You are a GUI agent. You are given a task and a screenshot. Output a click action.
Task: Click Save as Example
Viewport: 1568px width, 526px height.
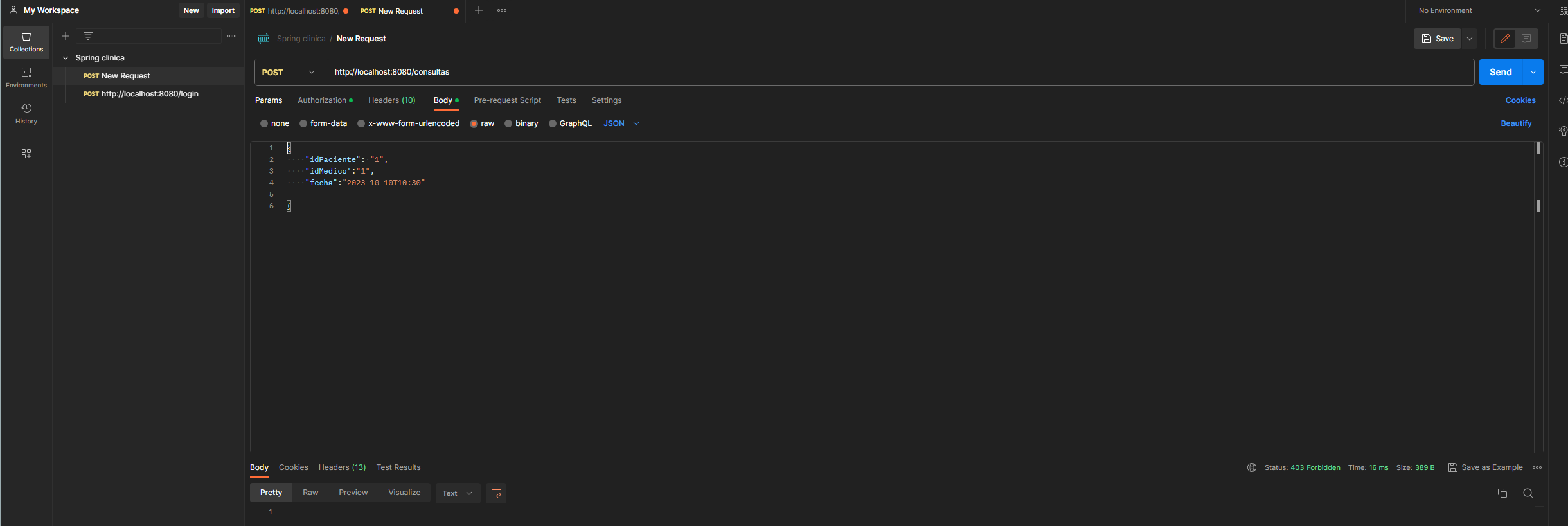[x=1486, y=467]
